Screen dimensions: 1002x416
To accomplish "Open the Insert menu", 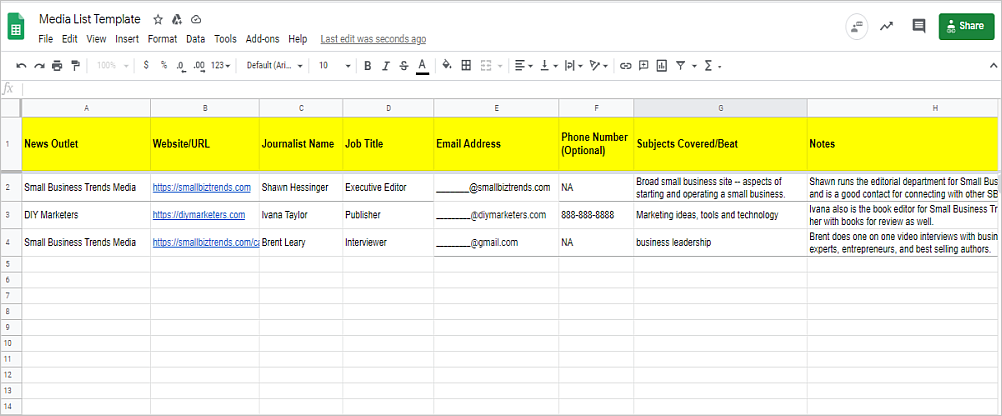I will [x=127, y=39].
